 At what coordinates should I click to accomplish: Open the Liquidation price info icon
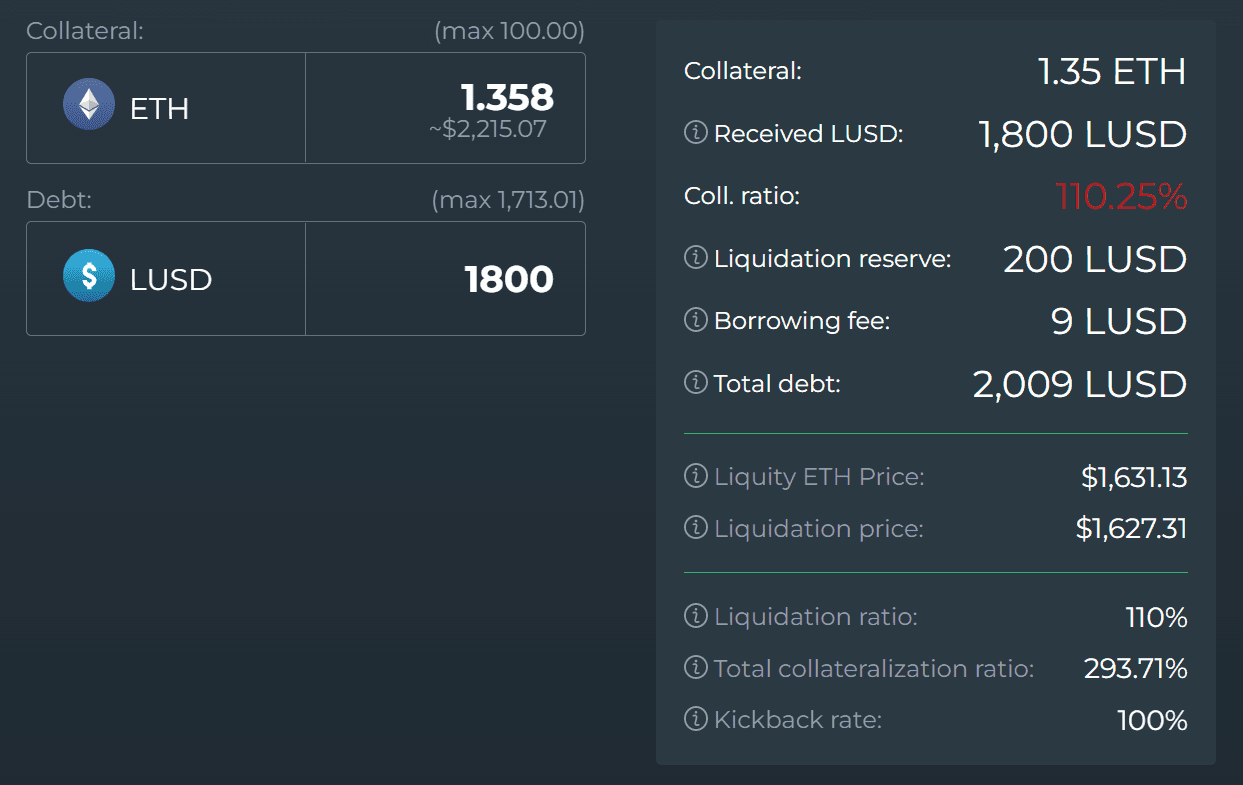pos(695,528)
